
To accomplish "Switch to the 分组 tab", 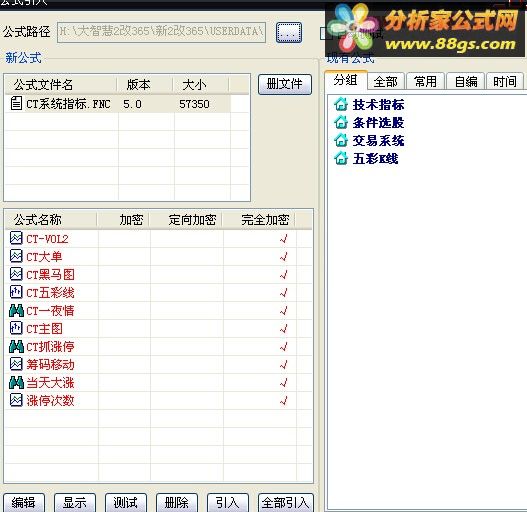I will [346, 80].
